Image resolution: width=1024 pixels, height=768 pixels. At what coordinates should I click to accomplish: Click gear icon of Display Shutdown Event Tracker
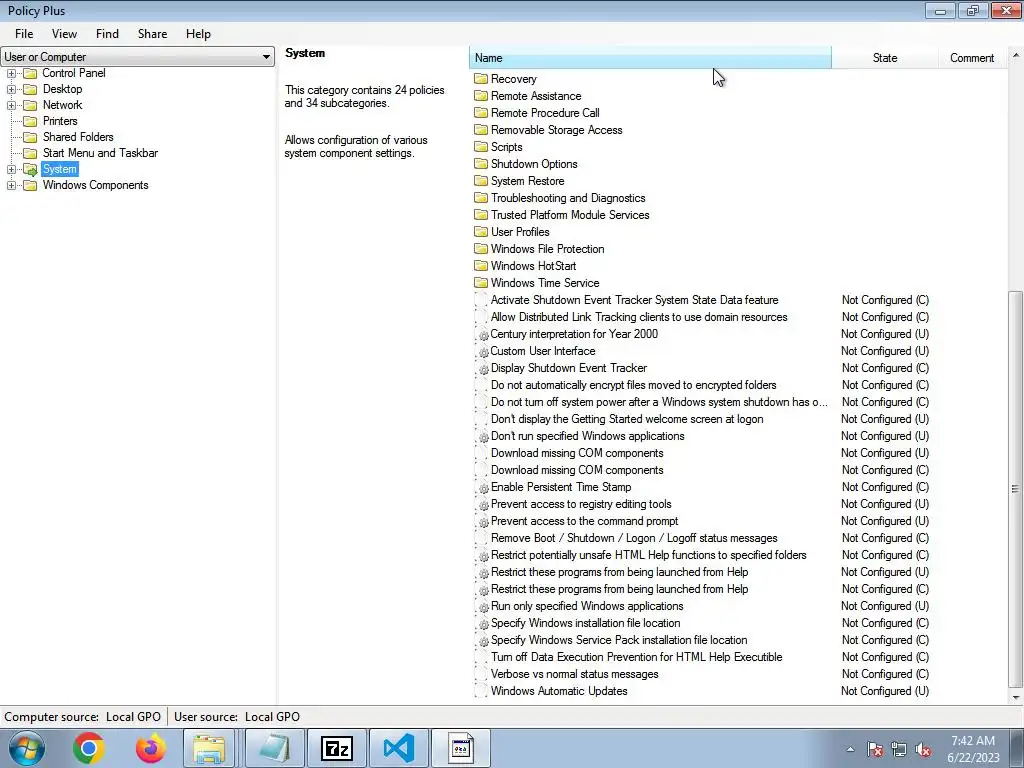click(x=482, y=368)
